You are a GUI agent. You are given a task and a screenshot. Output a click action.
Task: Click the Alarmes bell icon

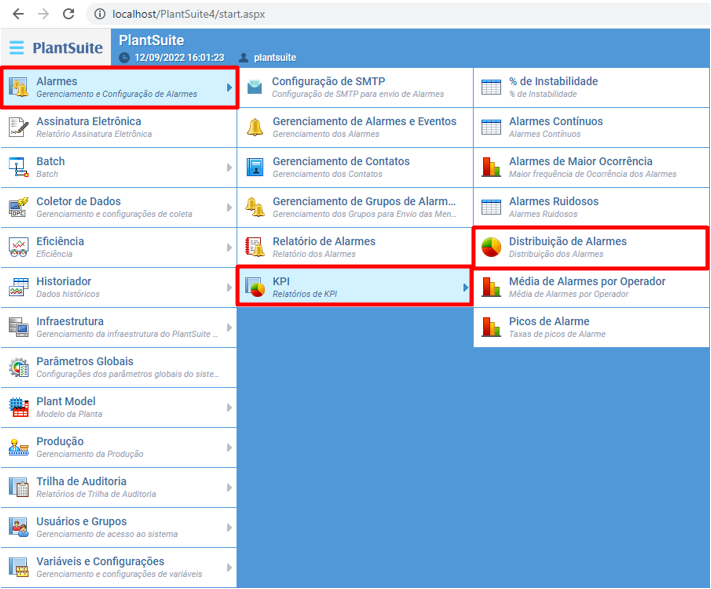(19, 87)
